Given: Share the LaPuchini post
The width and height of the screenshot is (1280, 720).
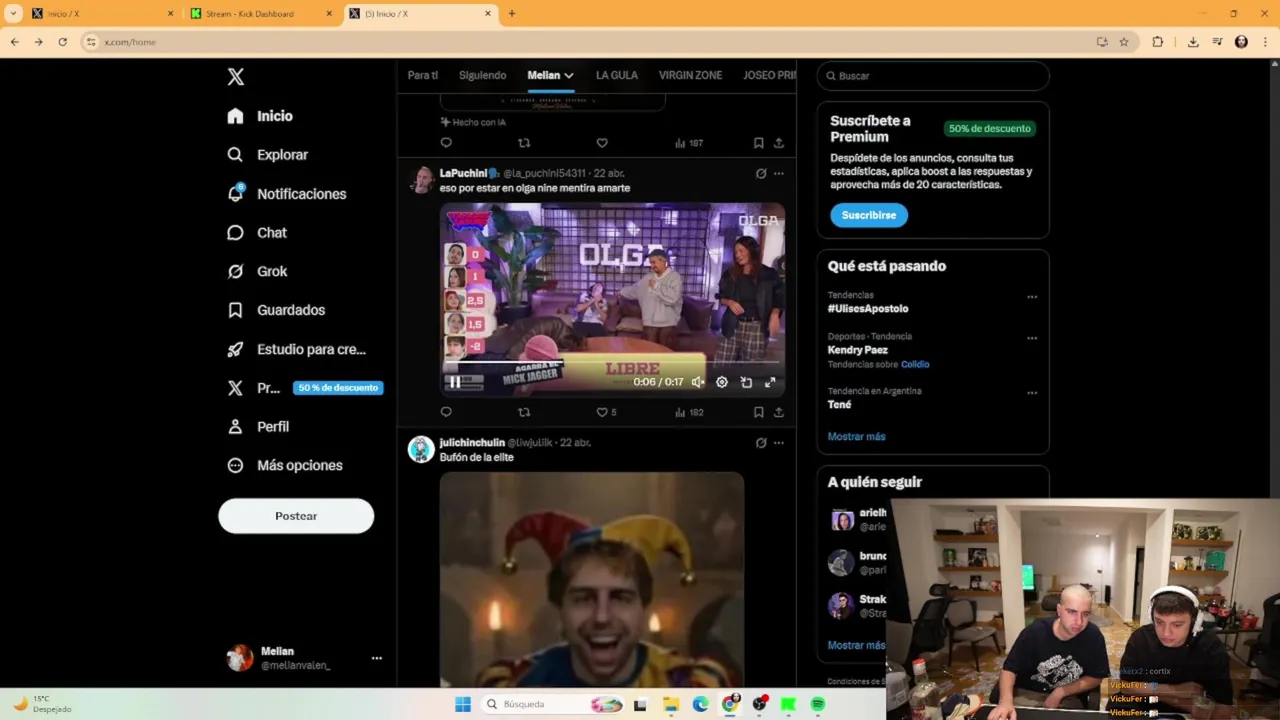Looking at the screenshot, I should [779, 412].
